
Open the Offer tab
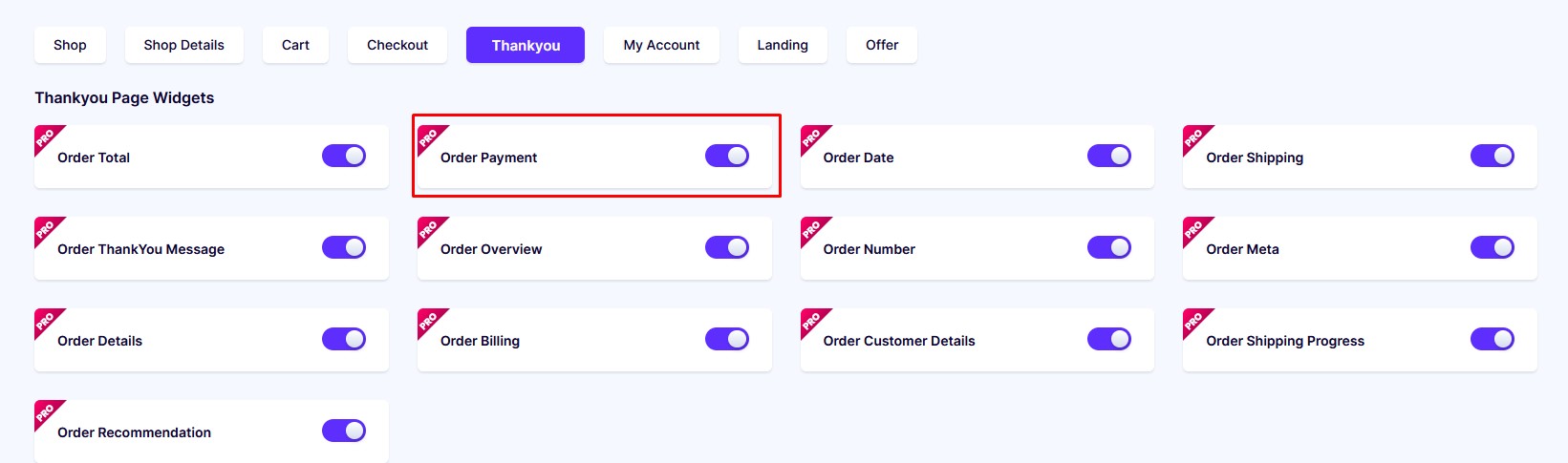point(882,45)
